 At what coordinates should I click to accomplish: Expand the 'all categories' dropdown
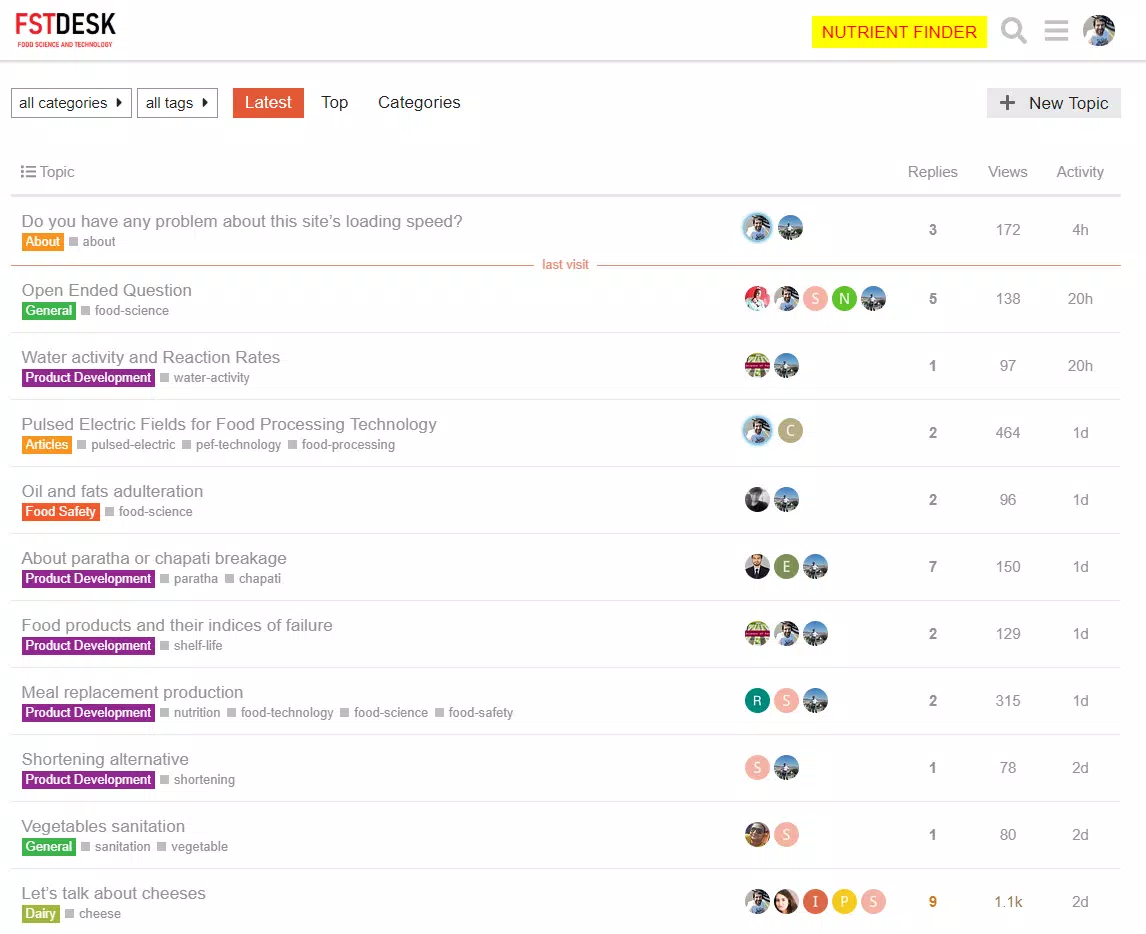71,103
